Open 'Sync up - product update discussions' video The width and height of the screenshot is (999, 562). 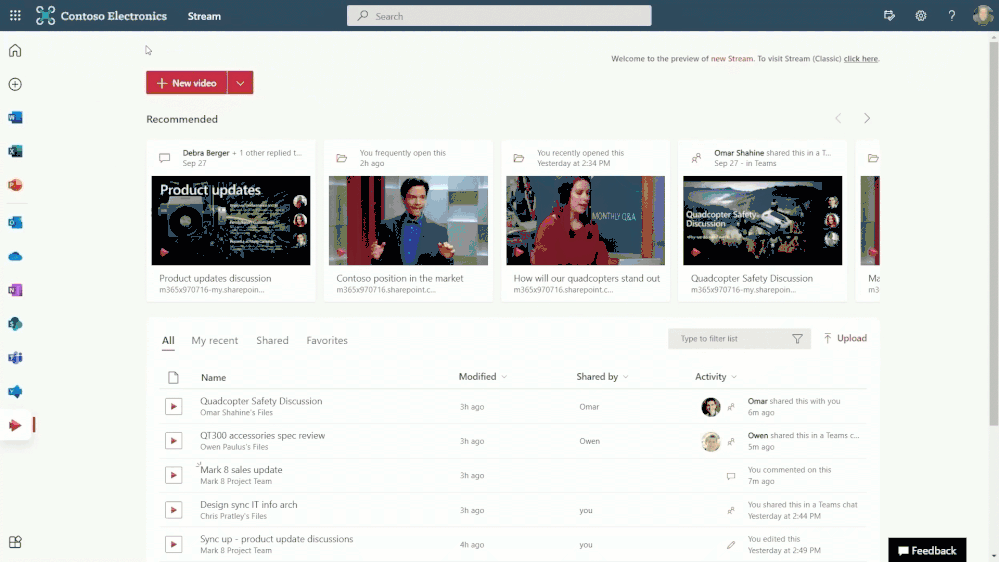(x=277, y=539)
